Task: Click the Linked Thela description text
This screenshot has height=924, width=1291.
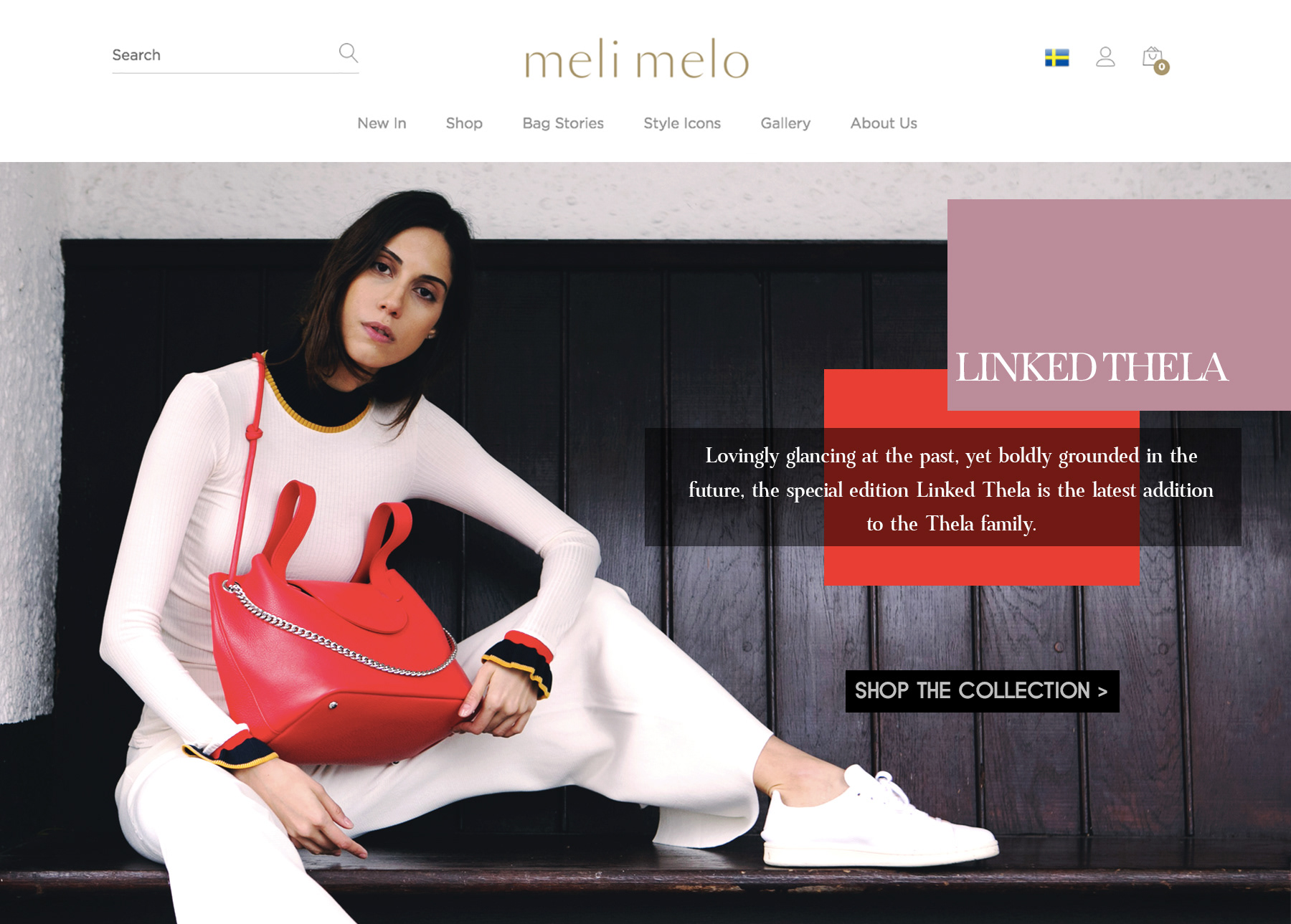Action: click(951, 490)
